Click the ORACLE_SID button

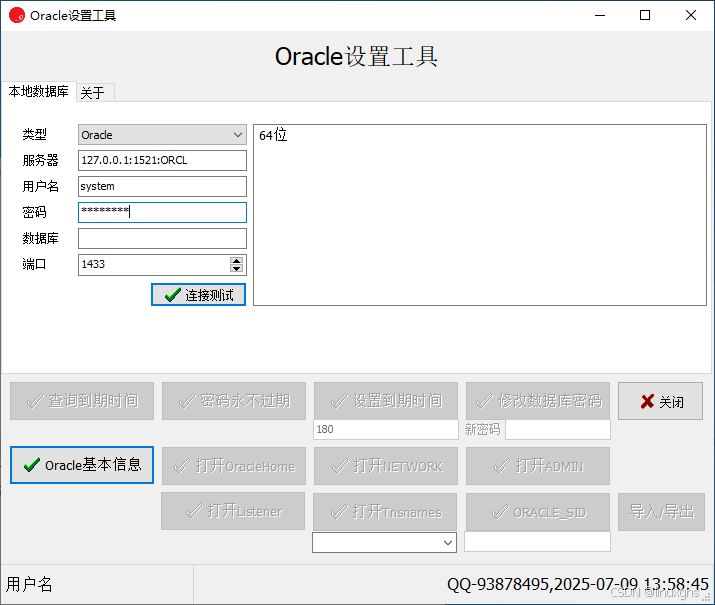click(x=538, y=512)
